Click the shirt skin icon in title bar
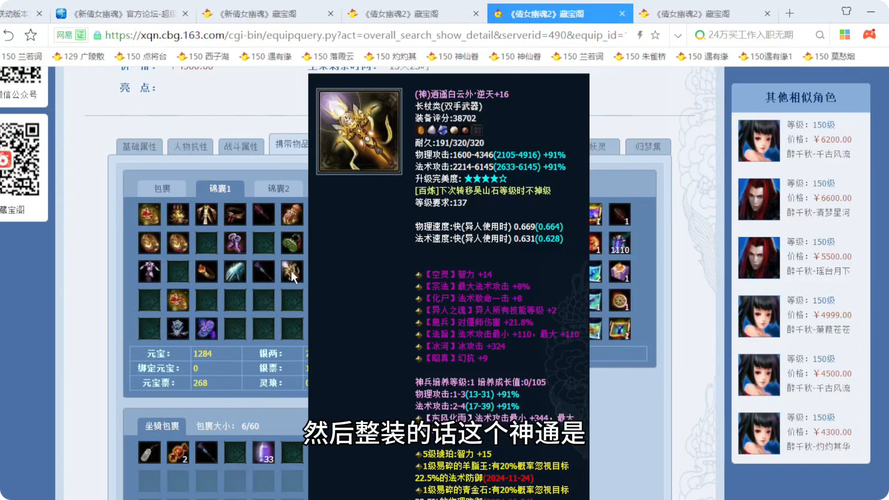Screen dimensions: 889x500 (846, 11)
